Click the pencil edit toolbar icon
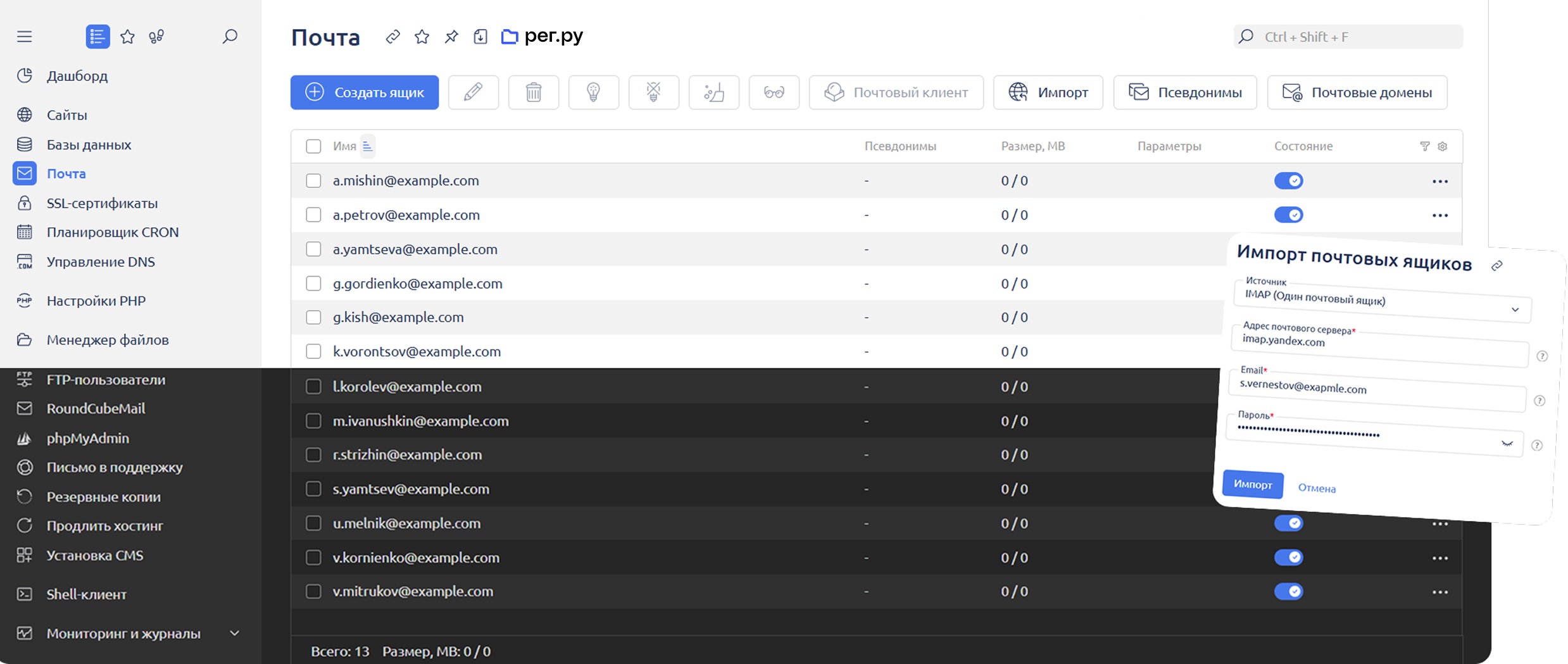The height and width of the screenshot is (664, 1568). click(x=473, y=92)
